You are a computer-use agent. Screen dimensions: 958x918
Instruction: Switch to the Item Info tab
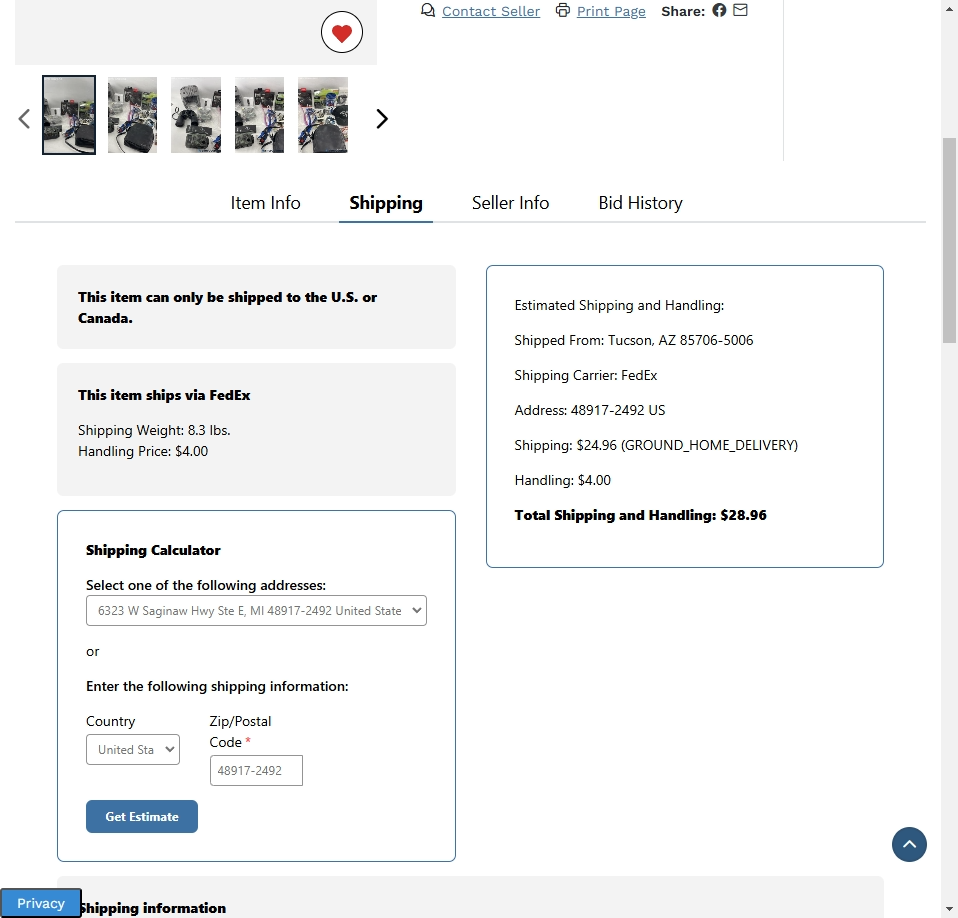coord(265,203)
